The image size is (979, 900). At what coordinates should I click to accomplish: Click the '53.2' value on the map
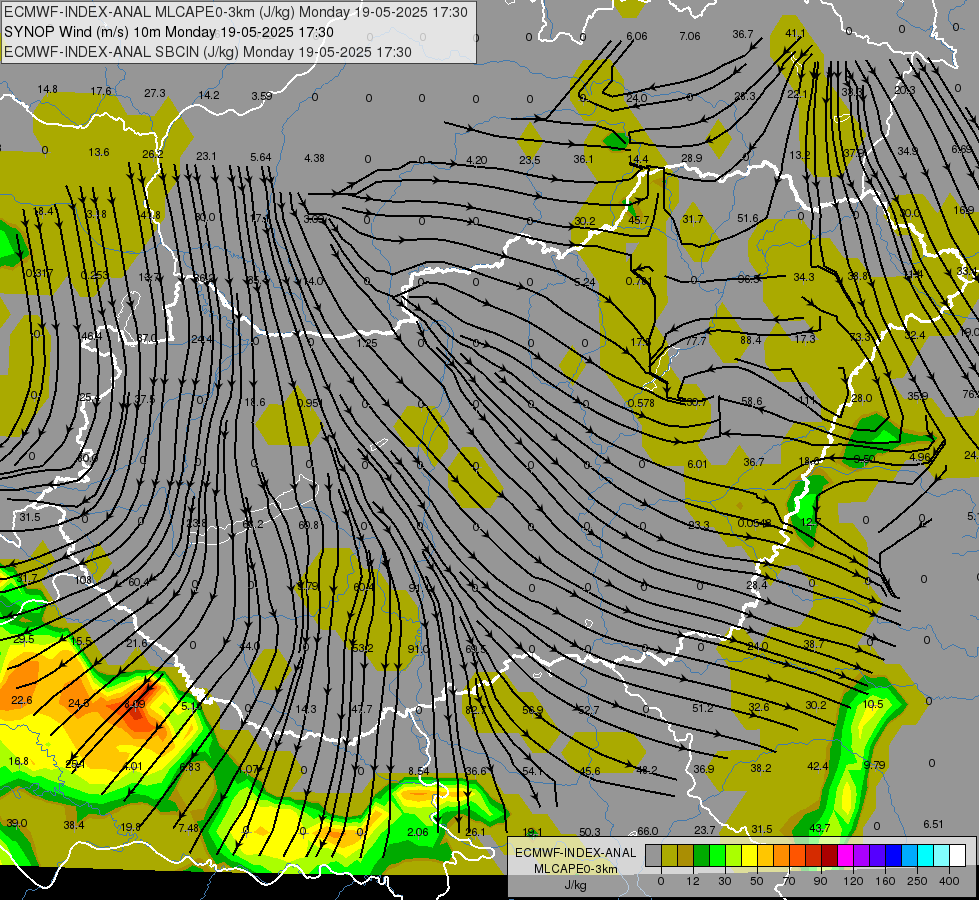(x=362, y=648)
